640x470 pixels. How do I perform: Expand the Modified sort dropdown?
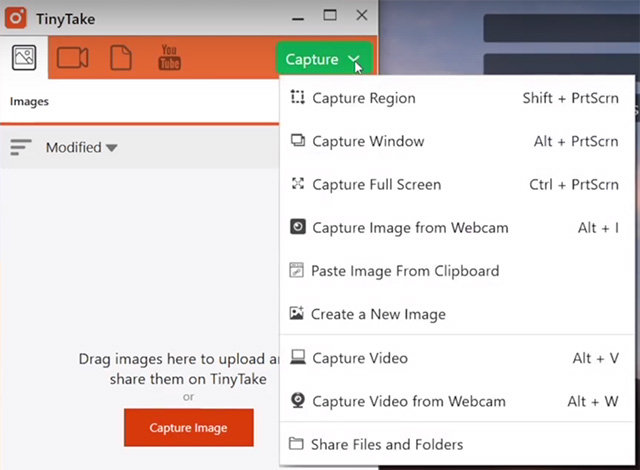pyautogui.click(x=82, y=147)
